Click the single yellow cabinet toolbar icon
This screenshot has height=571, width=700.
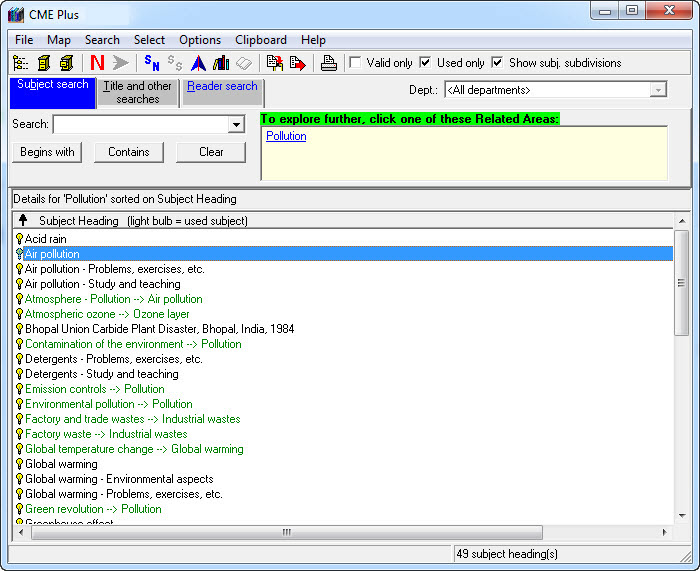(43, 63)
